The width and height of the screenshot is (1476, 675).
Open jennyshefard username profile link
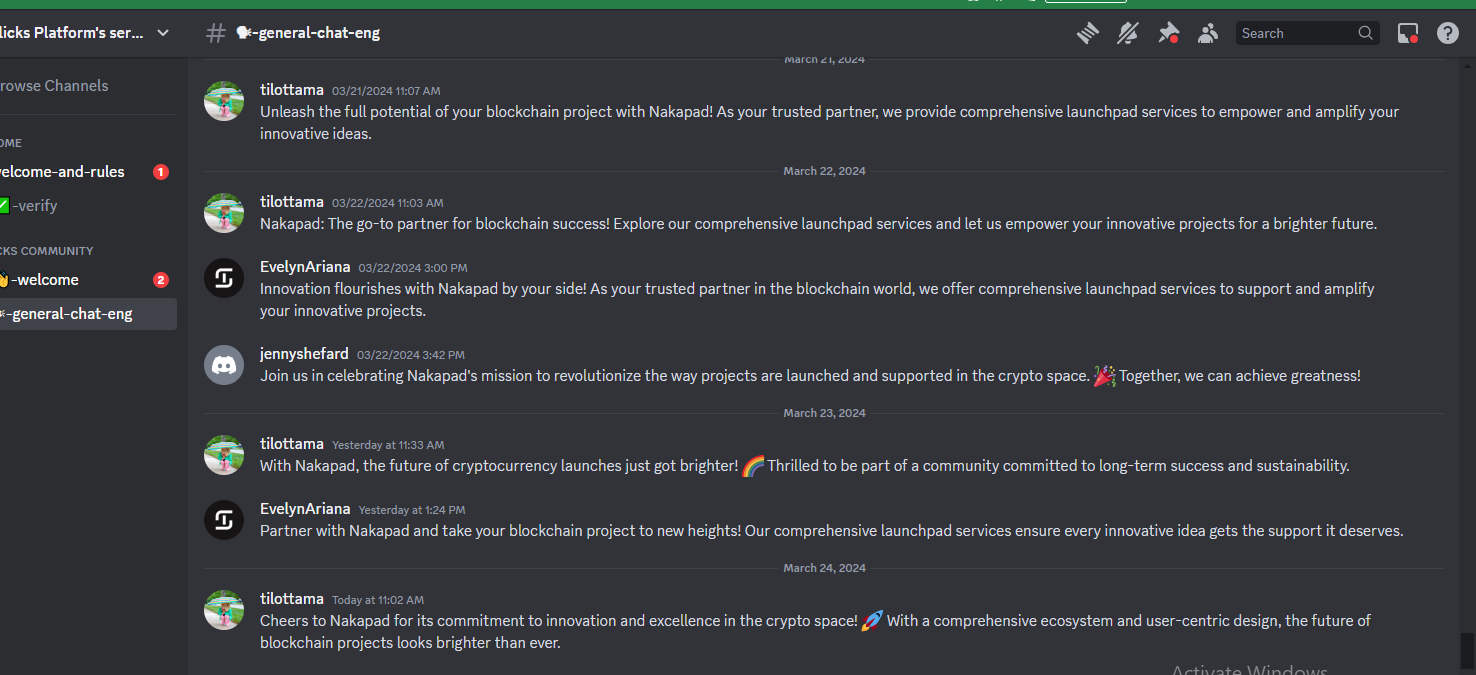(x=304, y=354)
